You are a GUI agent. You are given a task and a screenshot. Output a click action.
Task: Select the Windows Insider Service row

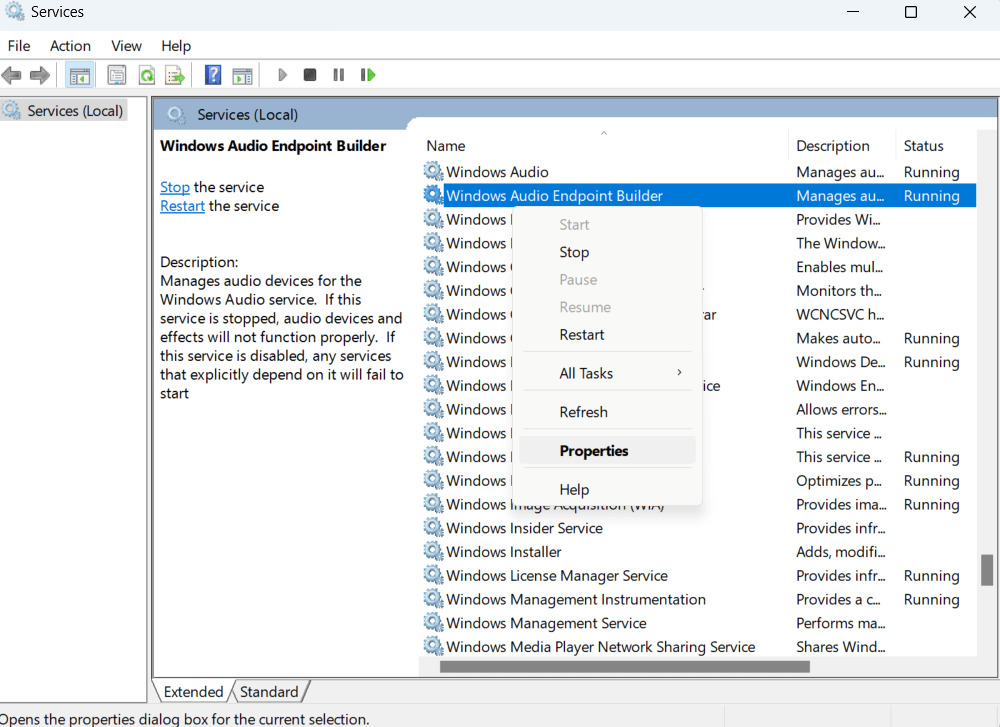(x=699, y=527)
